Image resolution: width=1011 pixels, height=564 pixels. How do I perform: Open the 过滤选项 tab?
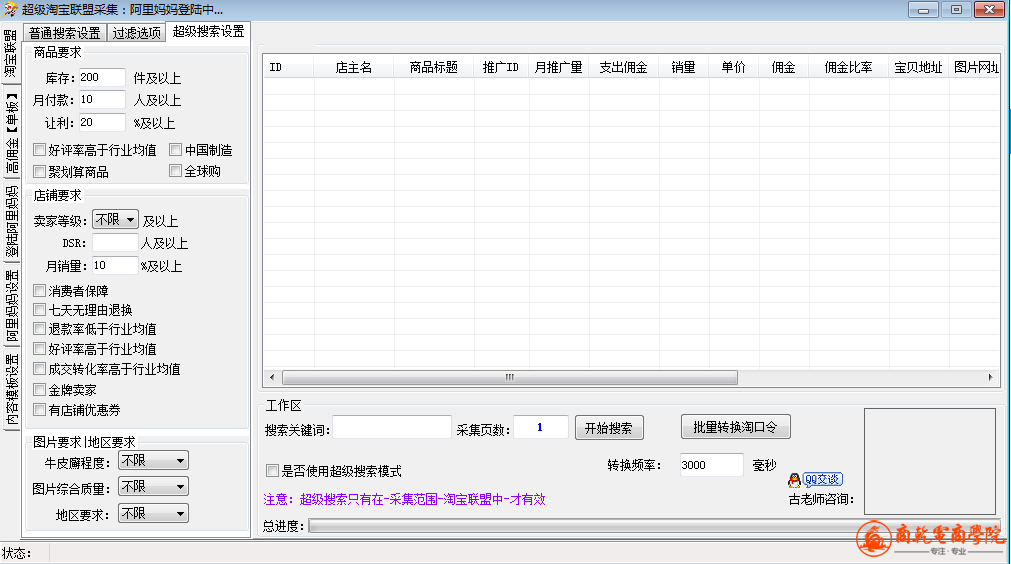(x=136, y=32)
